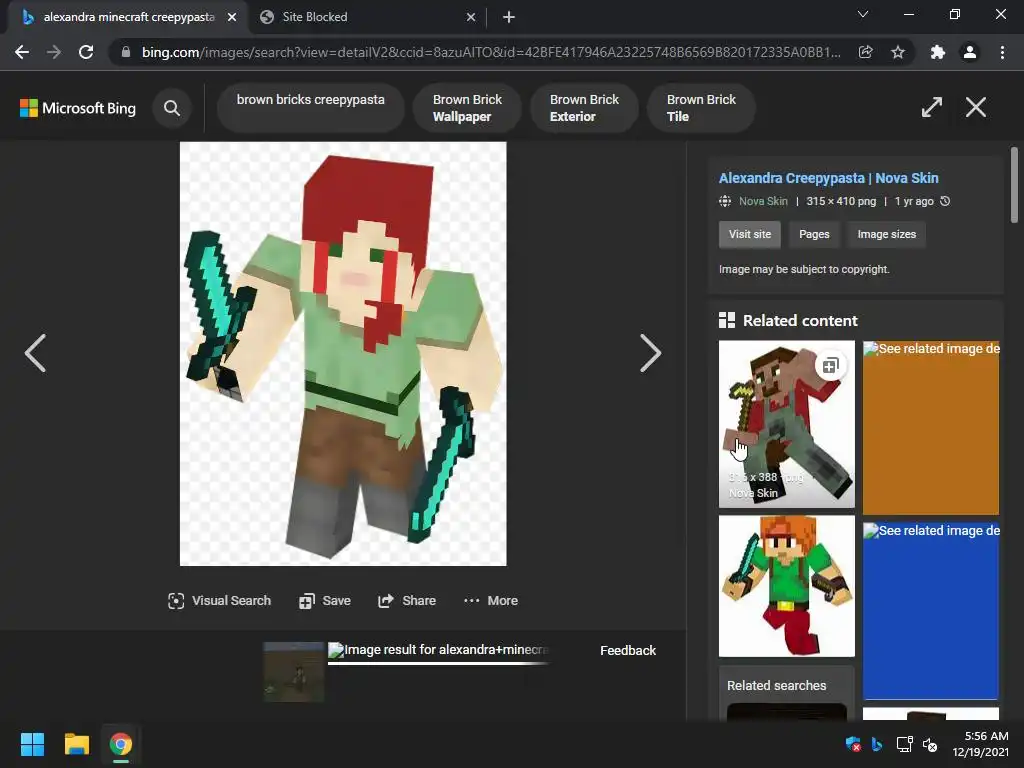Click the Nova Skin source name
This screenshot has height=768, width=1024.
click(763, 201)
